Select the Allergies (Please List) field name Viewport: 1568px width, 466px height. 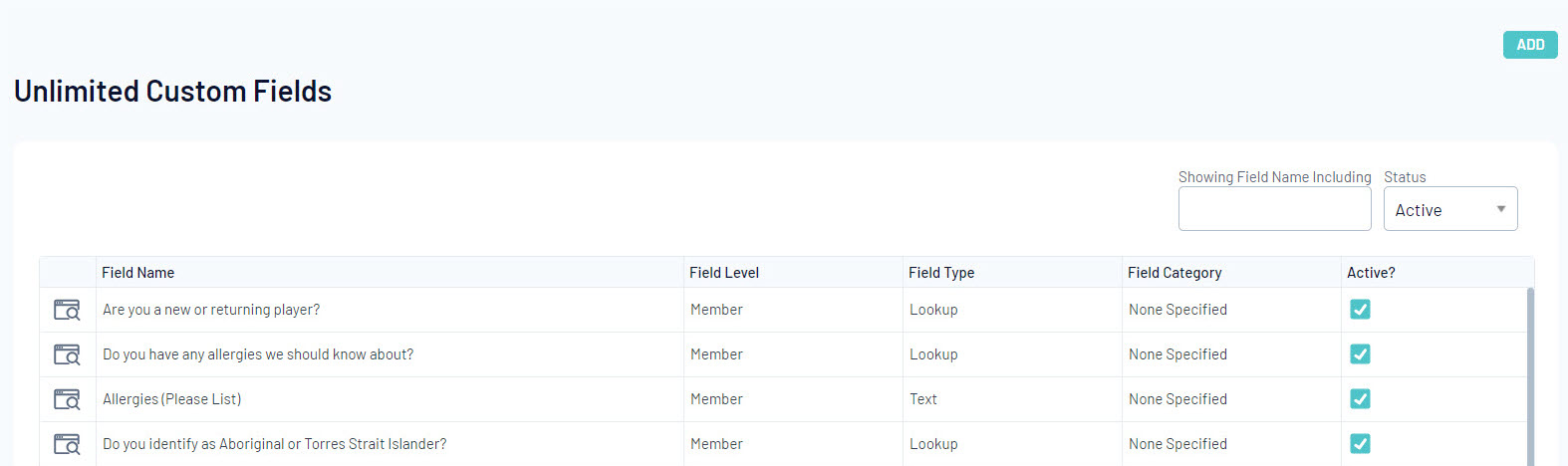172,399
